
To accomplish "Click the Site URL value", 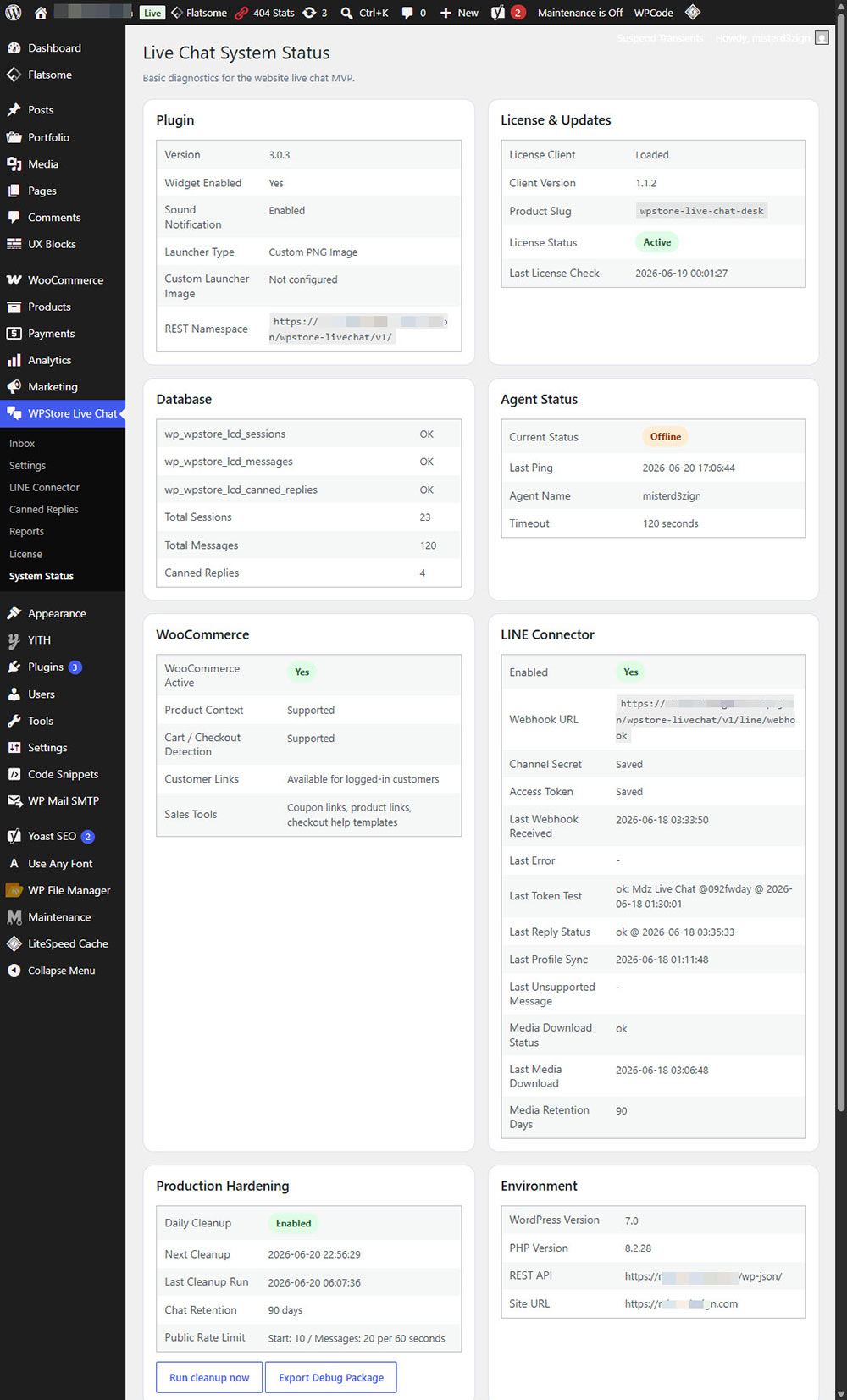I will pyautogui.click(x=681, y=1304).
